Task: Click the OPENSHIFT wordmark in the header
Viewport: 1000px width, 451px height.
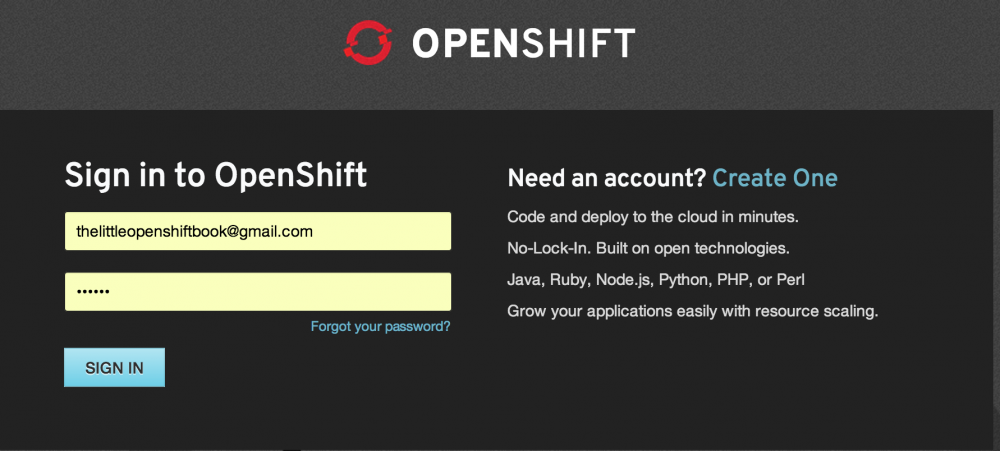Action: [523, 43]
